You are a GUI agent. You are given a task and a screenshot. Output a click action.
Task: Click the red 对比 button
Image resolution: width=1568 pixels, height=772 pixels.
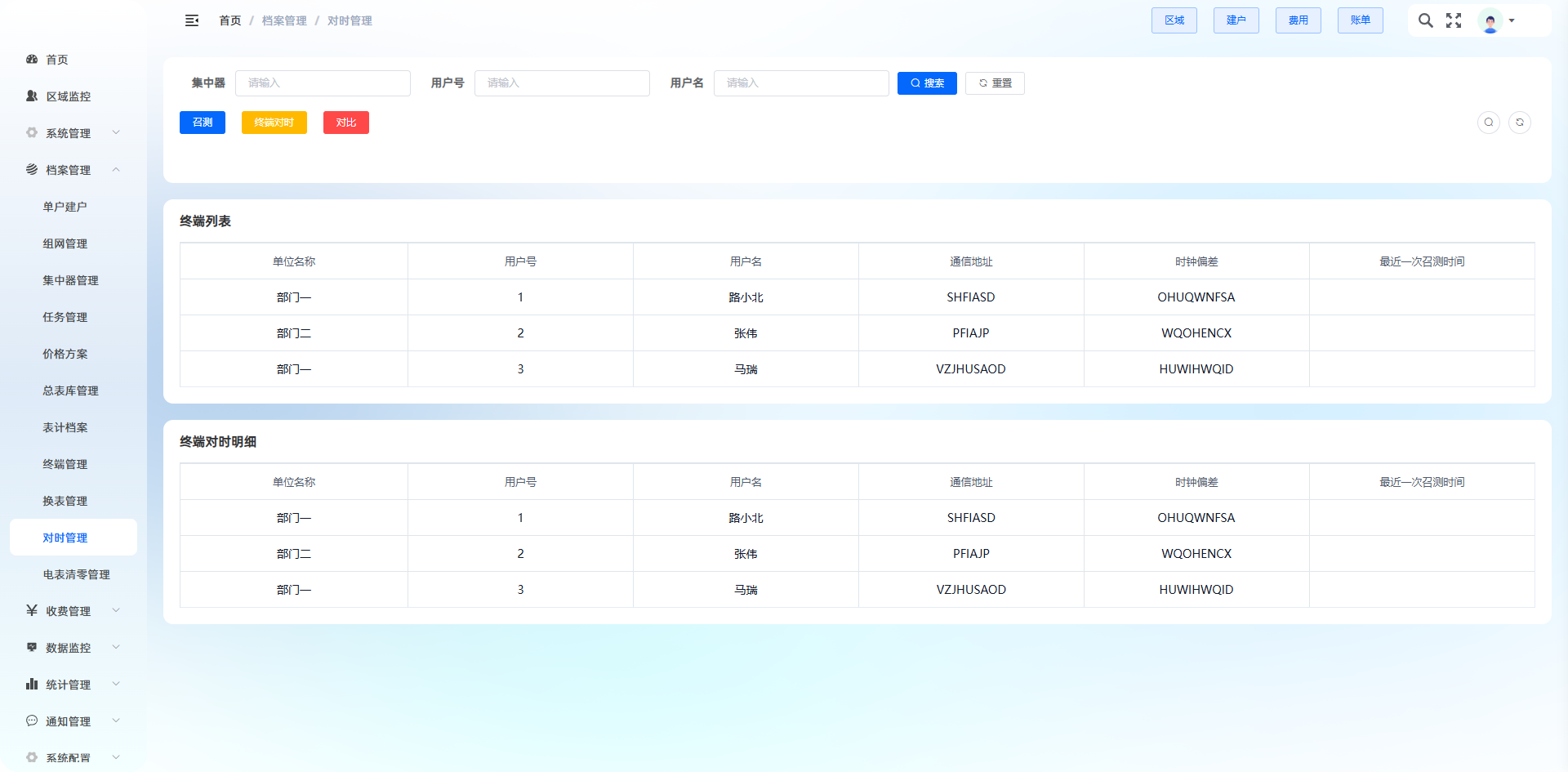tap(346, 123)
